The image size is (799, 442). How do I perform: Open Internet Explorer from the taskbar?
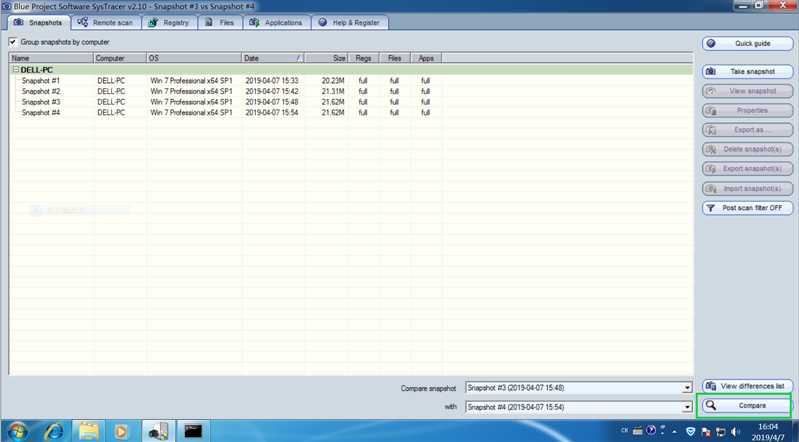(x=54, y=431)
